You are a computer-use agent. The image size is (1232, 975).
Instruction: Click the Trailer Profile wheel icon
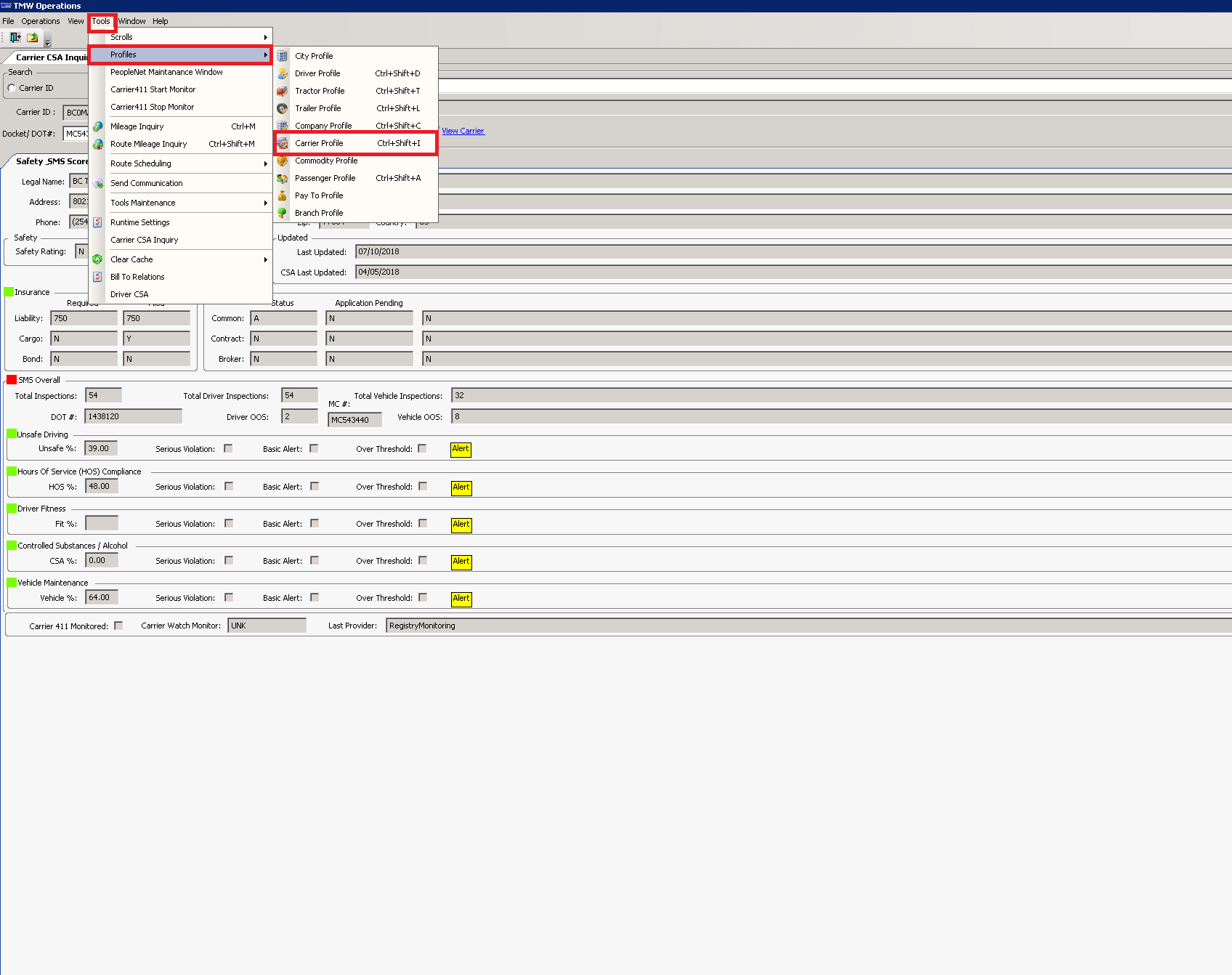click(283, 108)
